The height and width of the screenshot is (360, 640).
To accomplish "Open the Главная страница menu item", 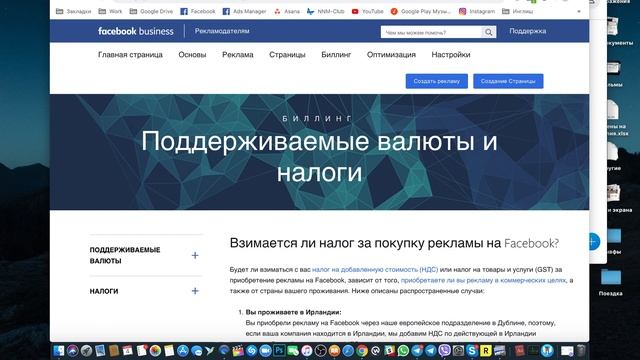I will point(130,55).
